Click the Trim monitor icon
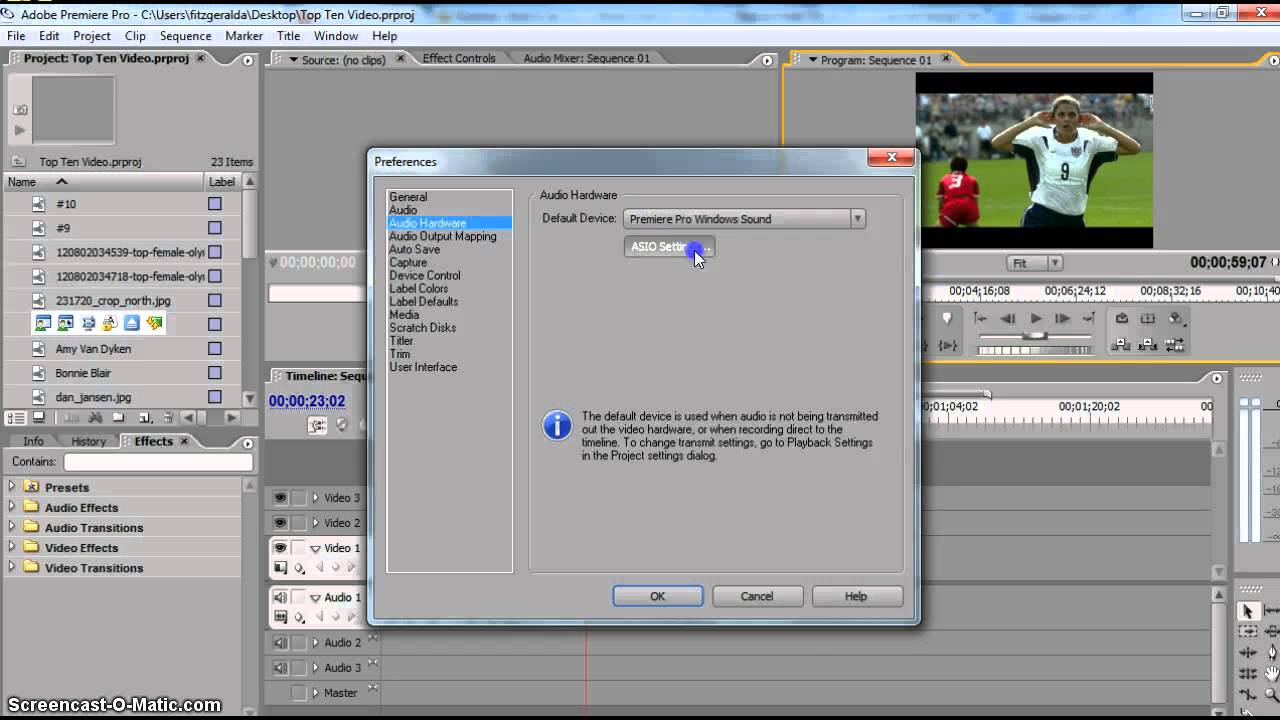 [x=1175, y=345]
